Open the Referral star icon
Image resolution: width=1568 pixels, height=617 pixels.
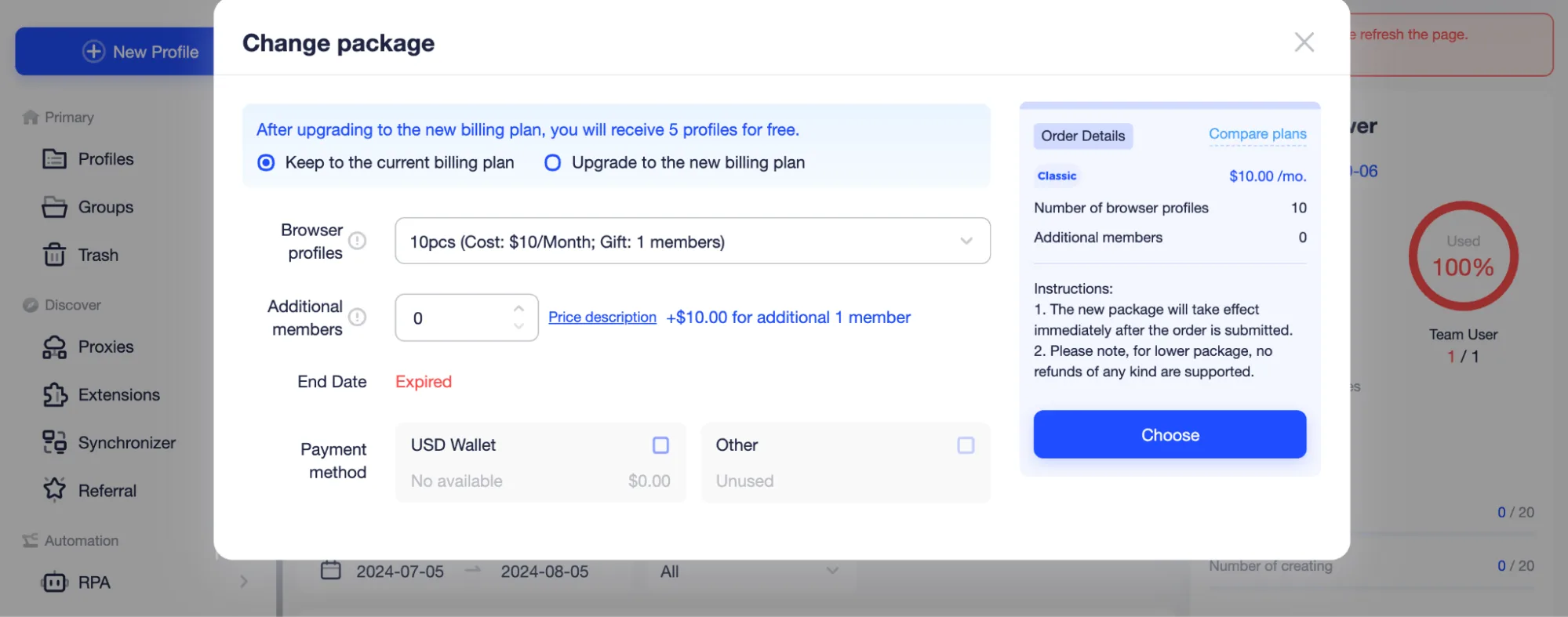54,490
